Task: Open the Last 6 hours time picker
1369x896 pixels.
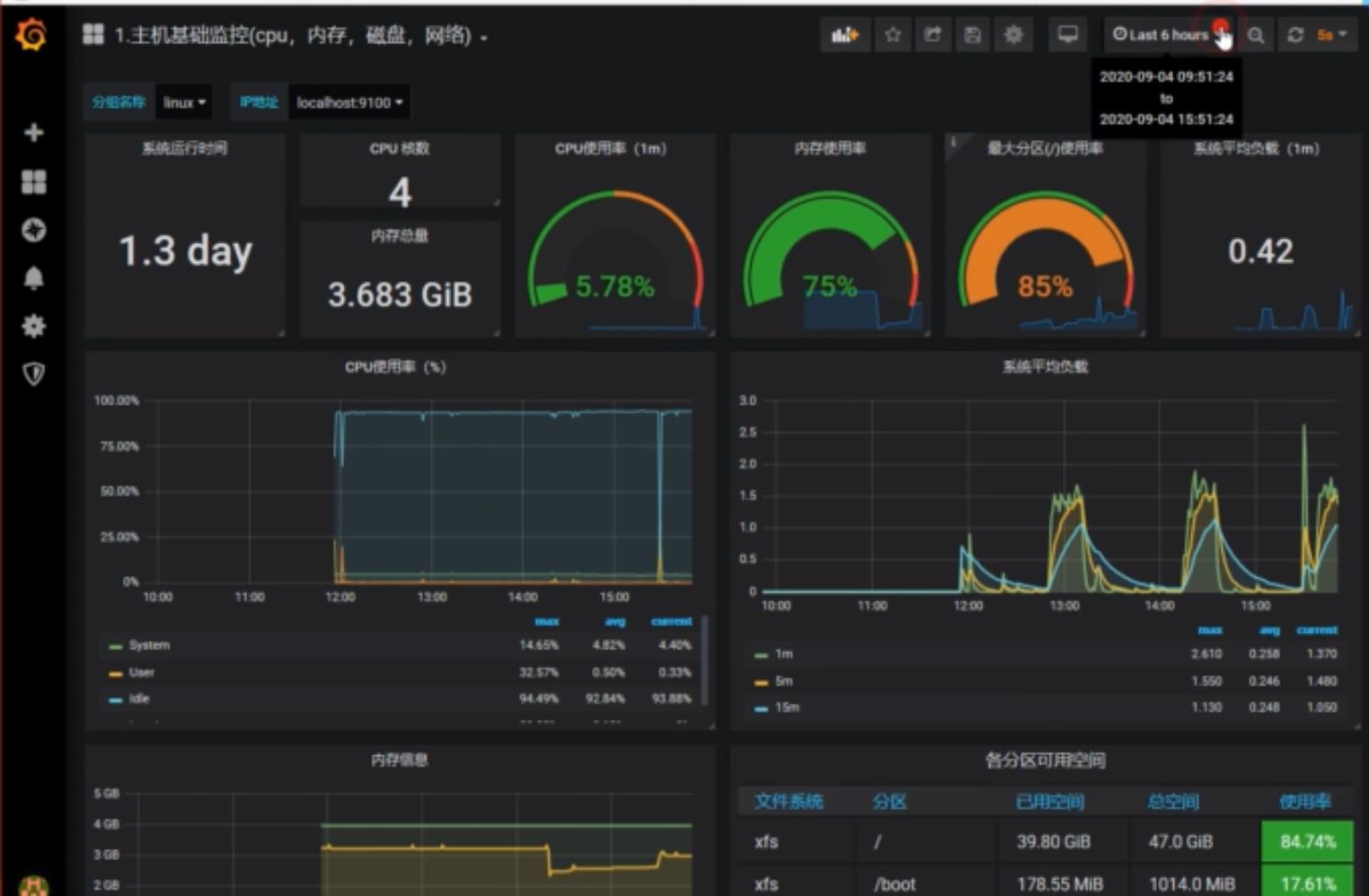Action: (x=1170, y=35)
